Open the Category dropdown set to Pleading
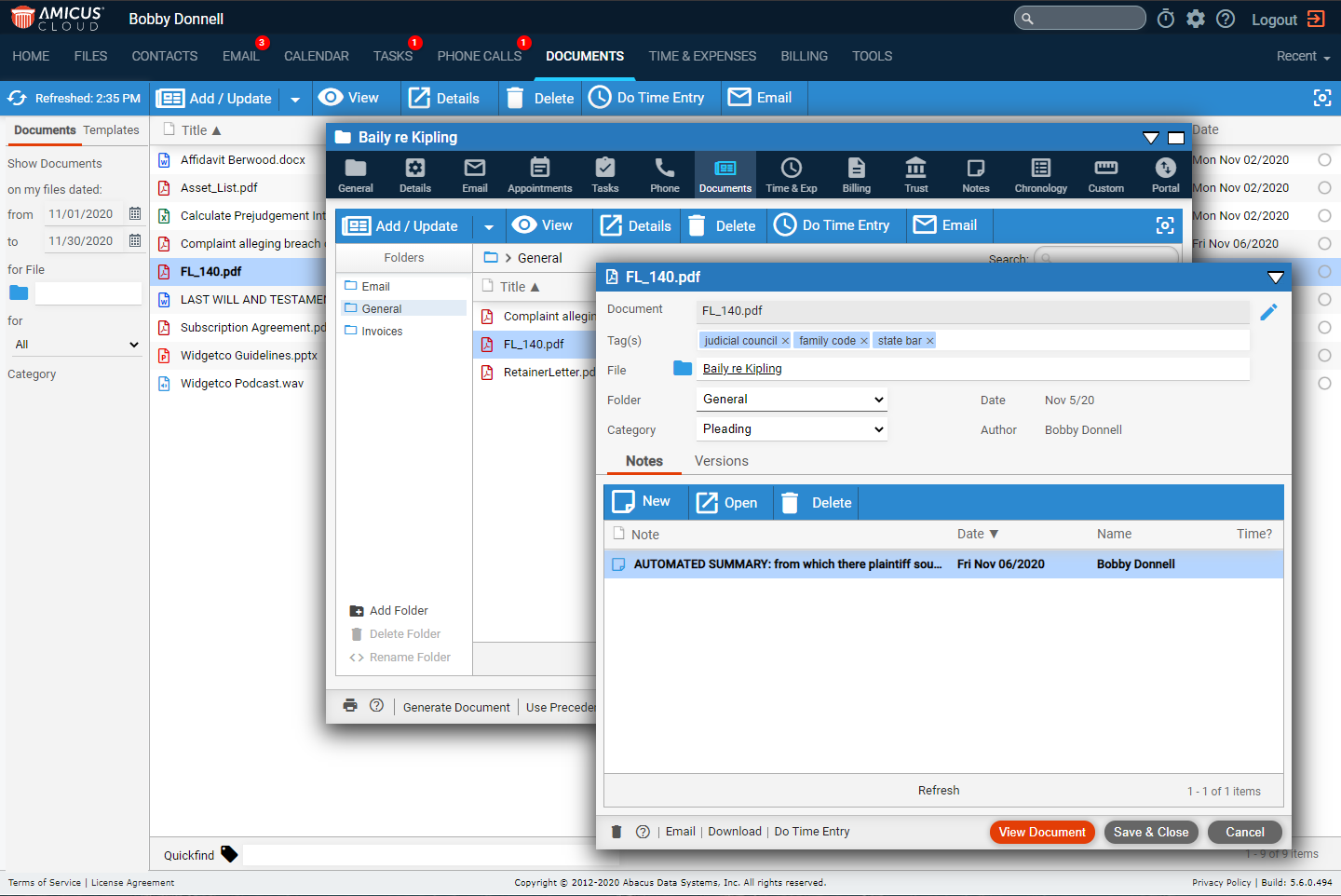The height and width of the screenshot is (896, 1341). (x=792, y=429)
